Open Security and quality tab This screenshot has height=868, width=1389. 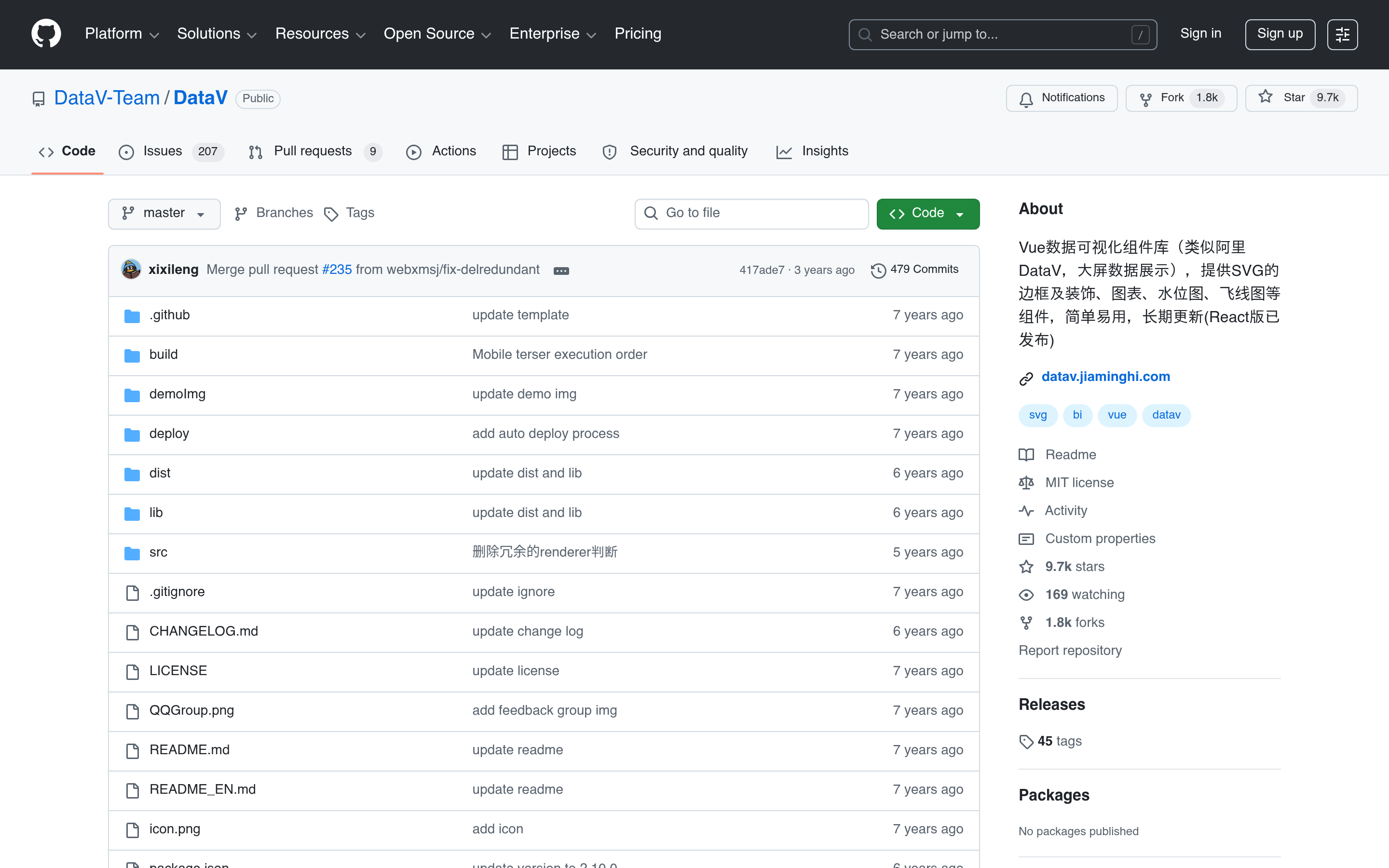(675, 151)
